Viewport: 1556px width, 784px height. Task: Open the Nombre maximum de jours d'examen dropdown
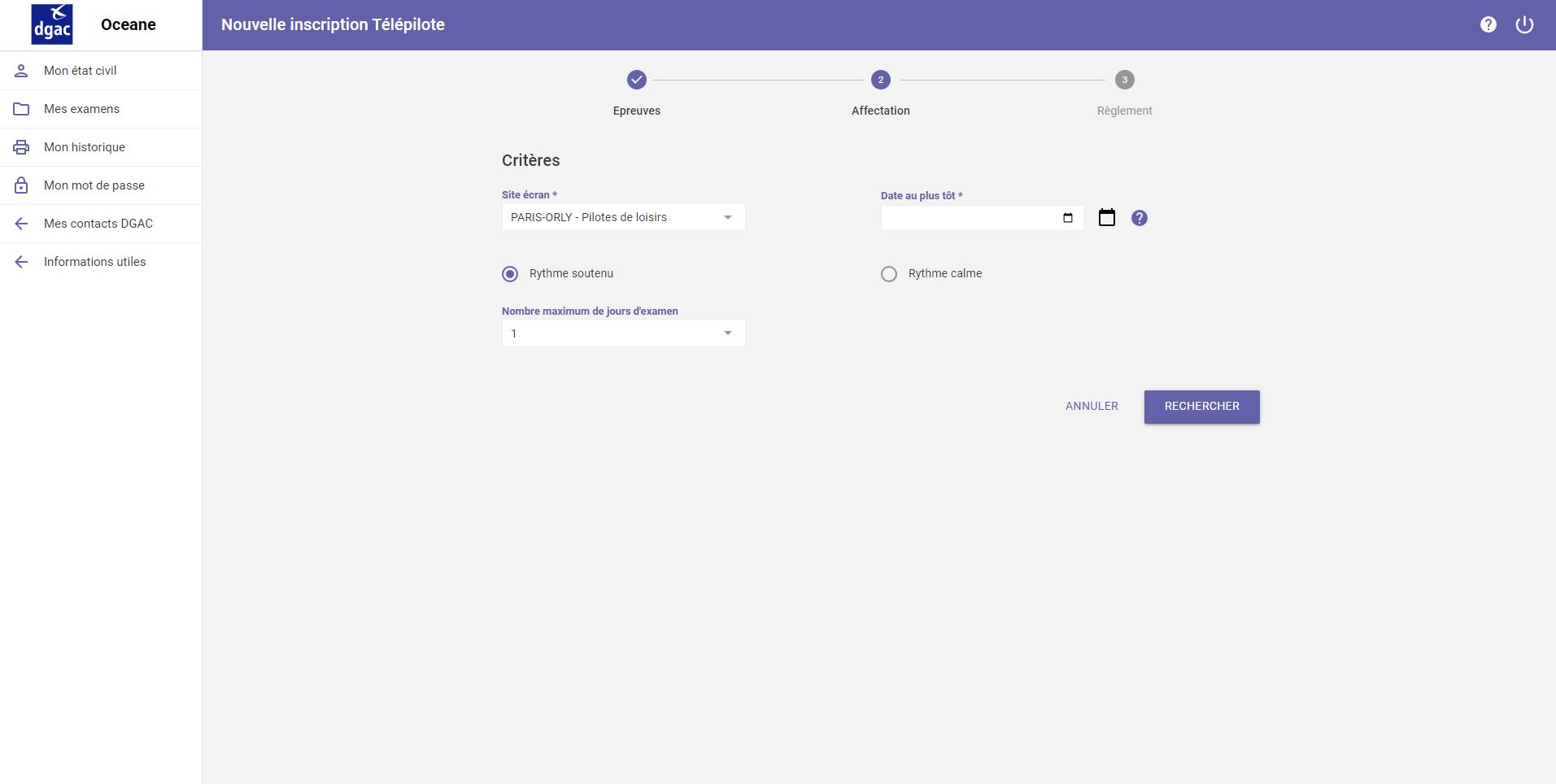pos(623,333)
